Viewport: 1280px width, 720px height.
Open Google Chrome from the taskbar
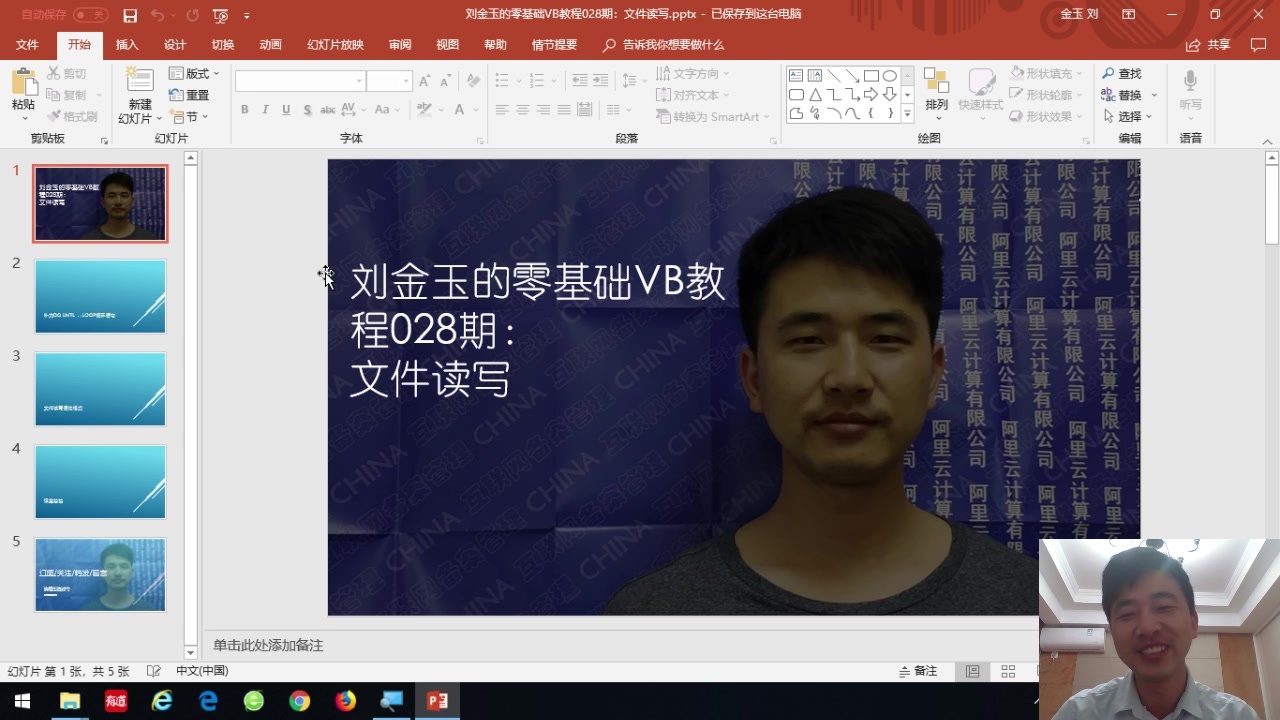299,701
